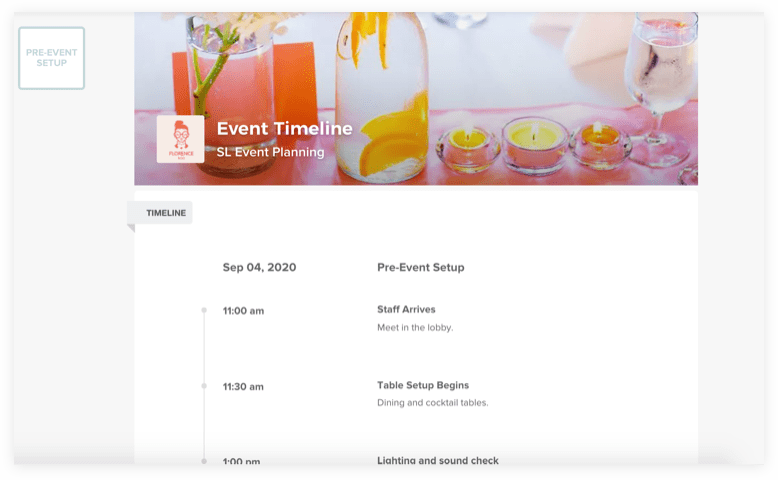Click the timeline dot beside 11:00 am
Viewport: 778px width, 480px height.
click(204, 310)
